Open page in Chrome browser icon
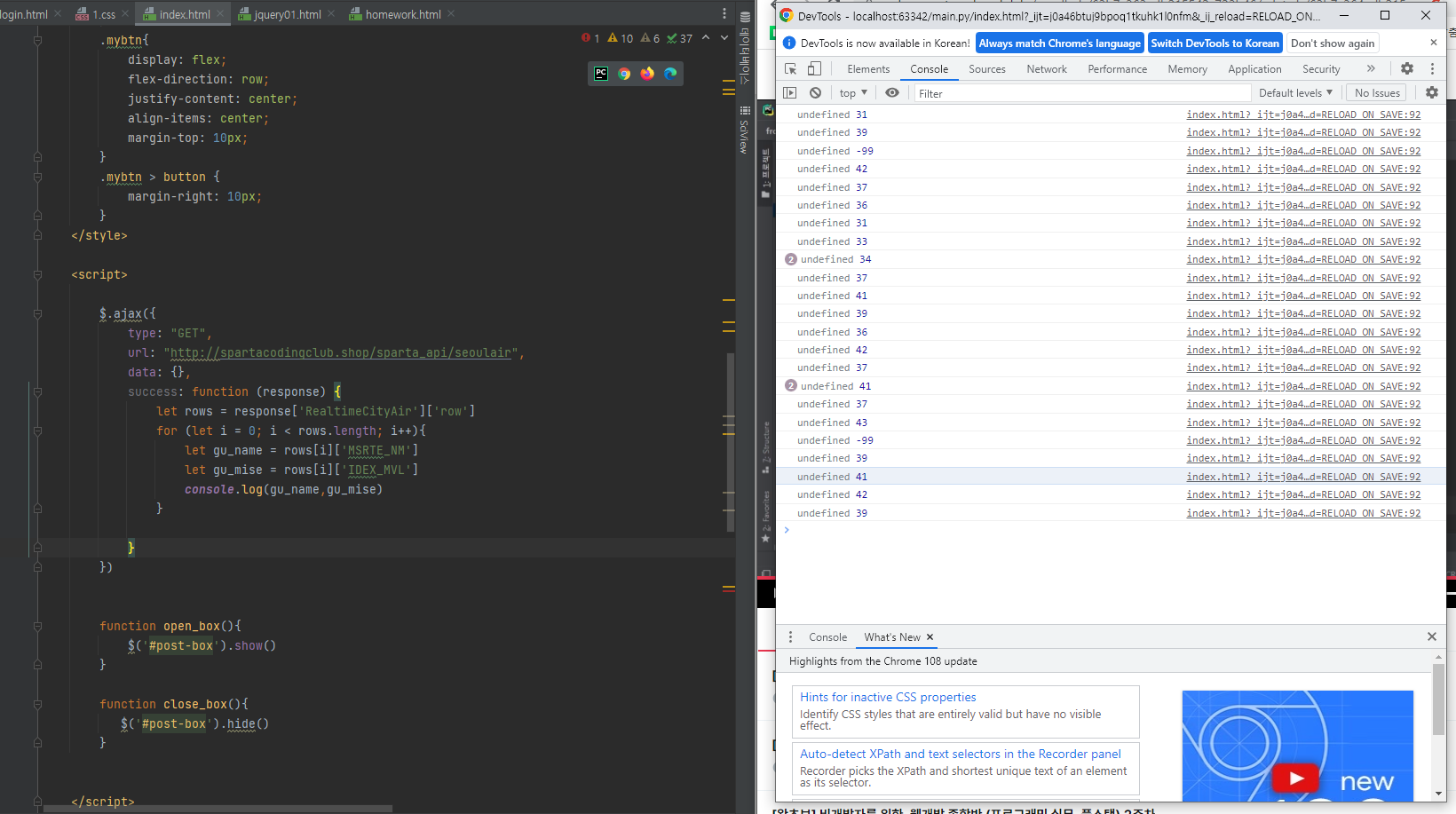1456x814 pixels. pos(624,74)
